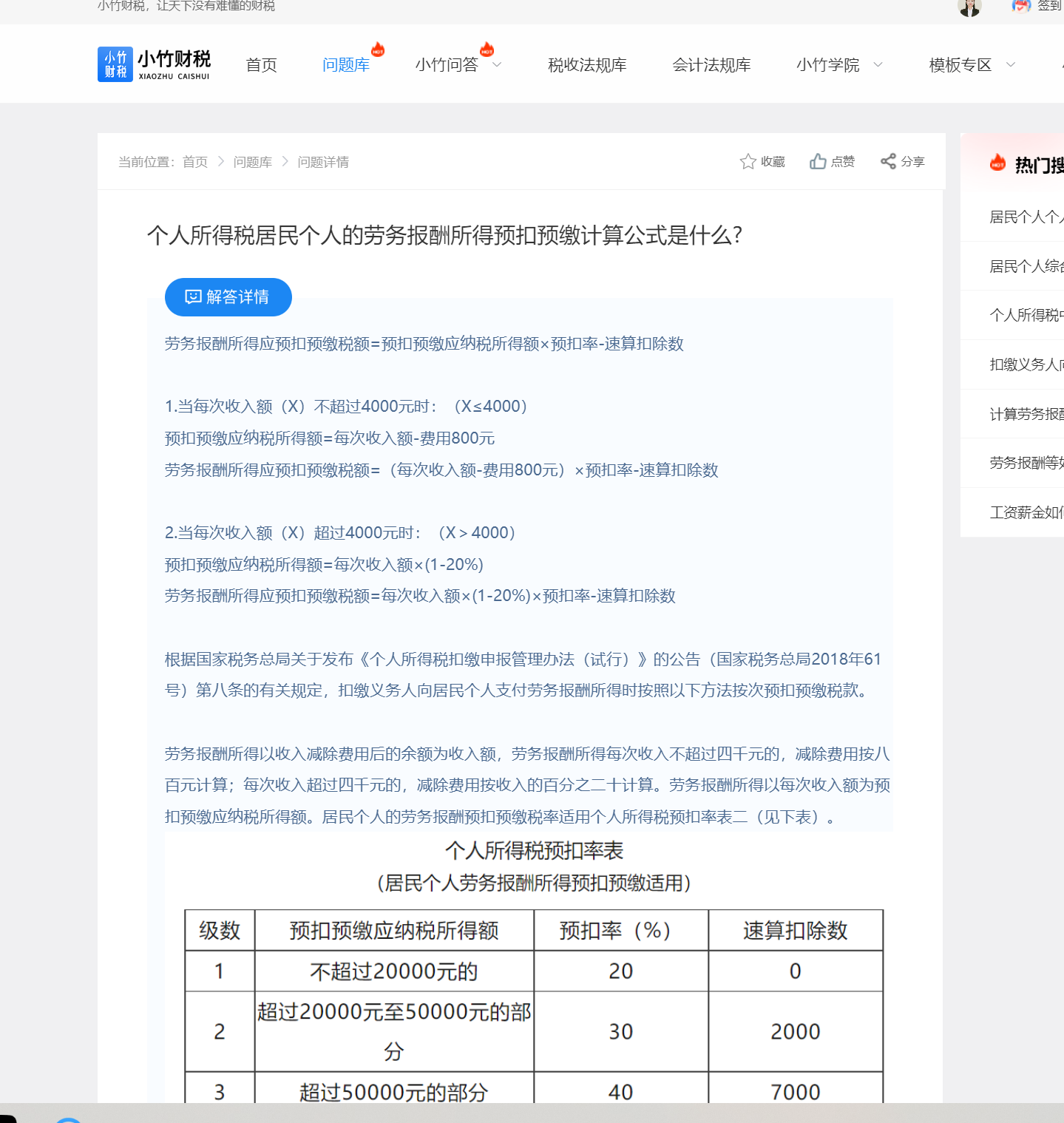
Task: Open hot search item 计算劳务报酬
Action: 1026,414
